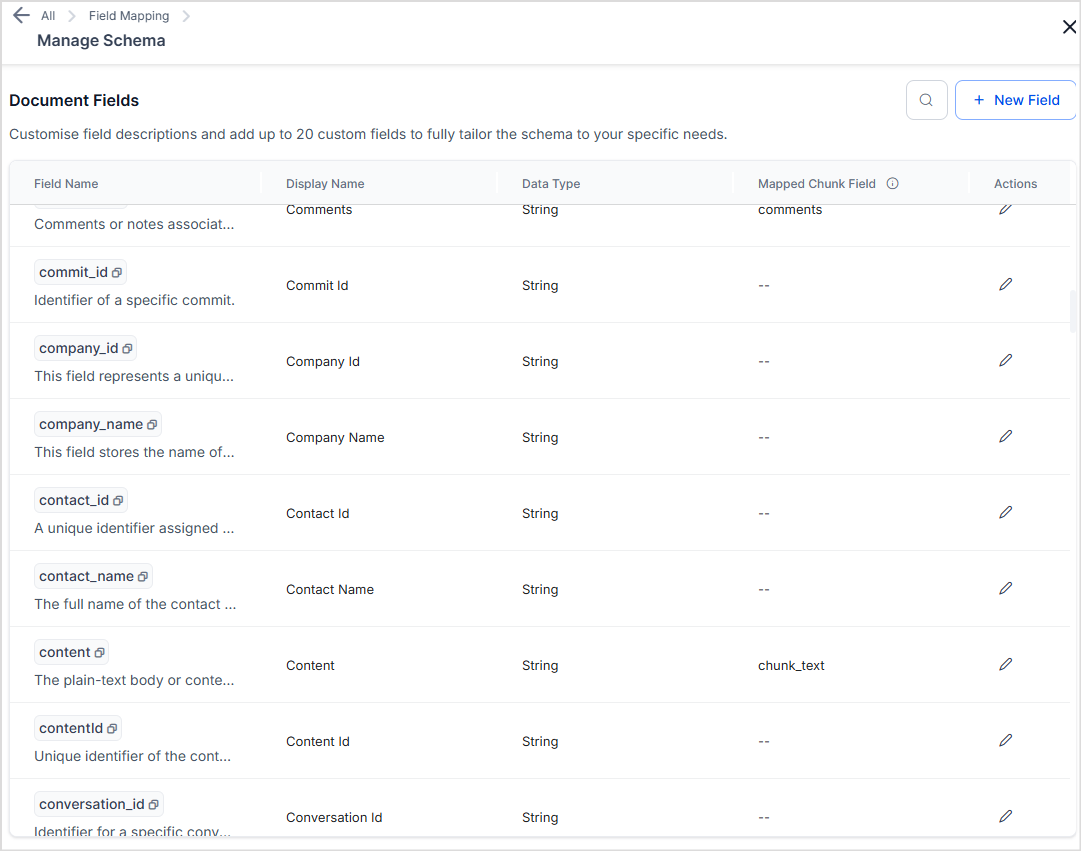
Task: Open the search fields icon
Action: [926, 100]
